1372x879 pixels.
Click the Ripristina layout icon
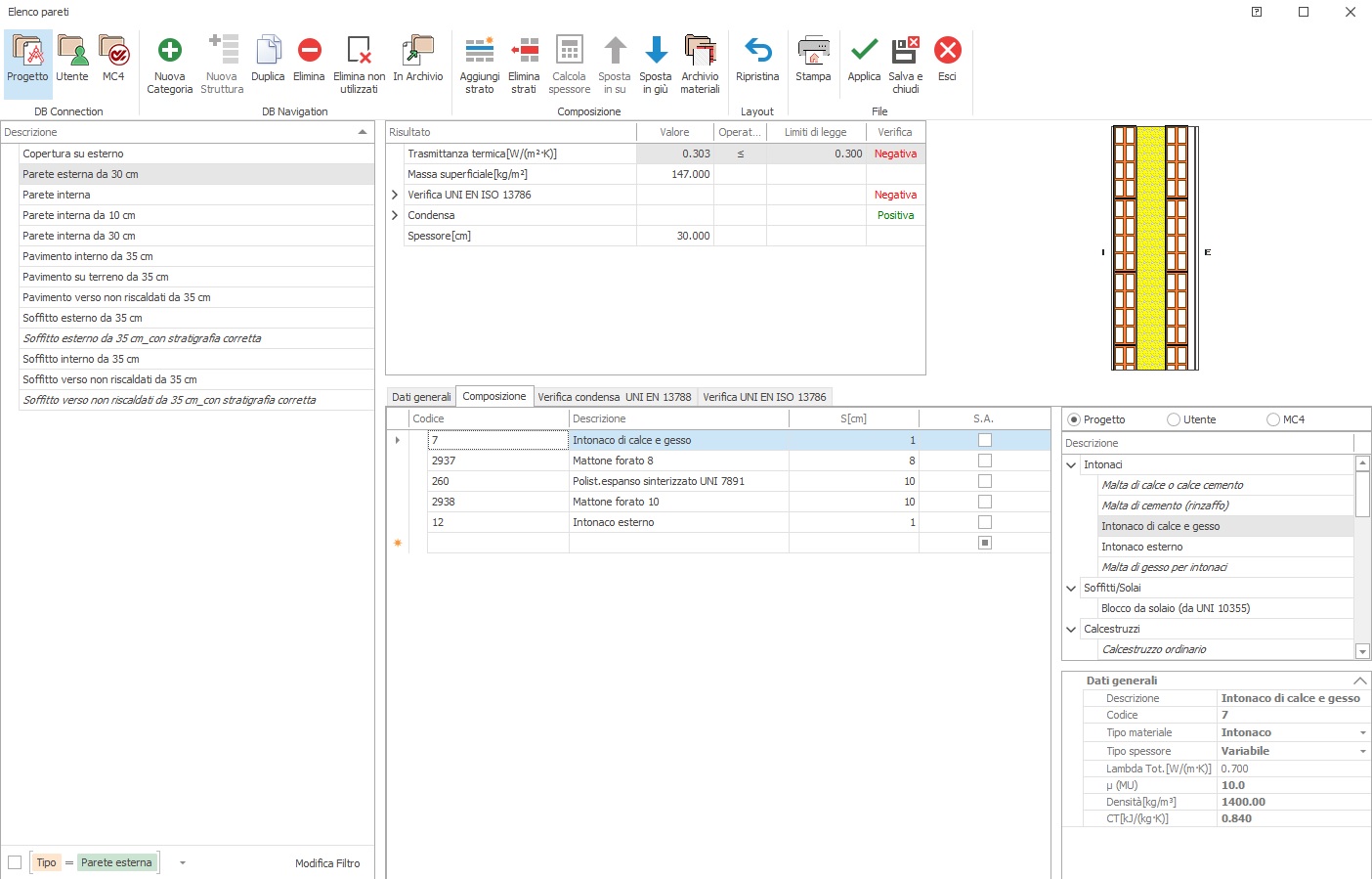point(757,51)
